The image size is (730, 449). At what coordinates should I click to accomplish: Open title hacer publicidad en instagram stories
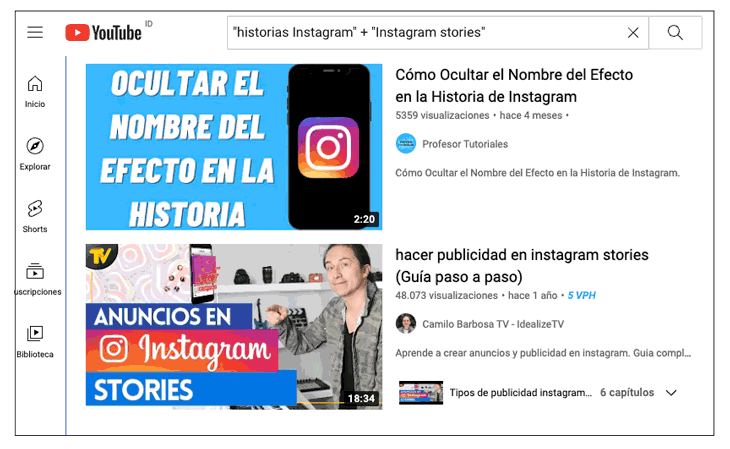coord(521,265)
